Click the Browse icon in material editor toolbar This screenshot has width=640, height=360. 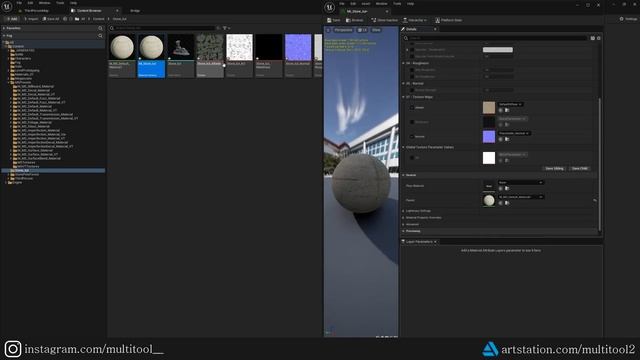354,20
